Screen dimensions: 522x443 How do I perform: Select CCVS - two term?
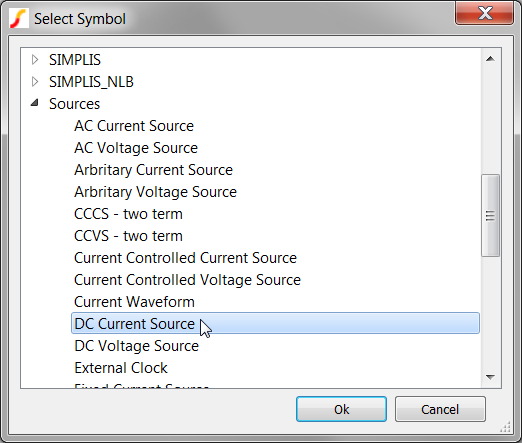(x=128, y=236)
